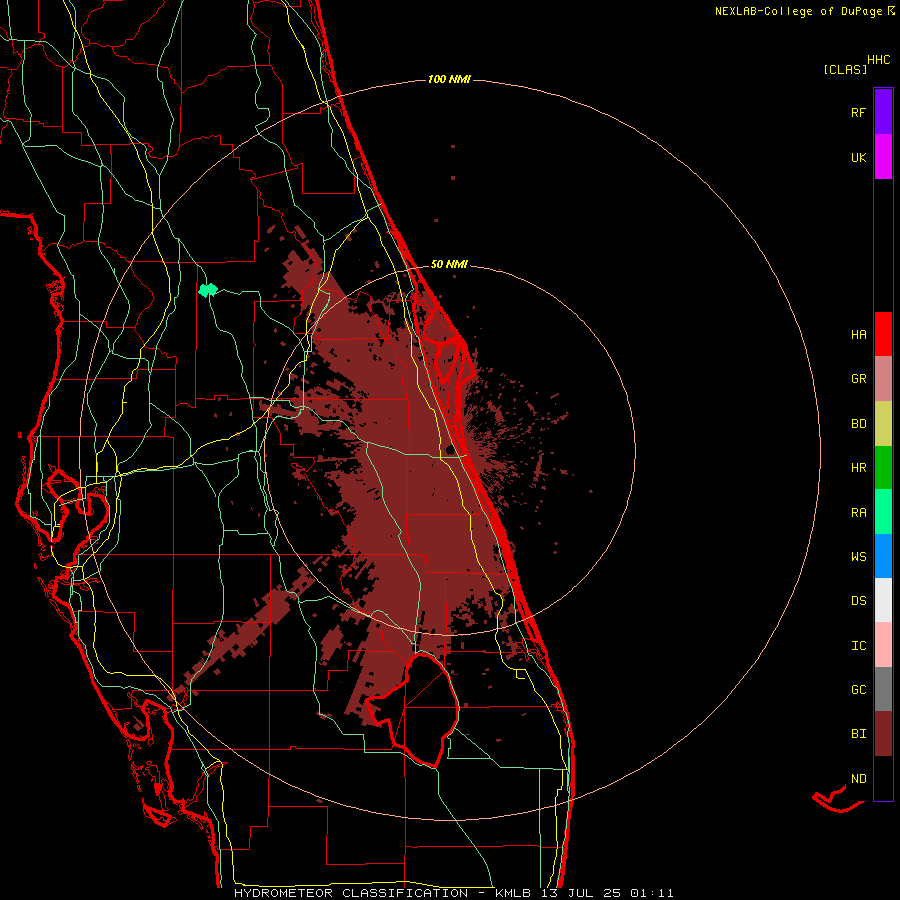
Task: Click the ND legend label
Action: coord(858,779)
